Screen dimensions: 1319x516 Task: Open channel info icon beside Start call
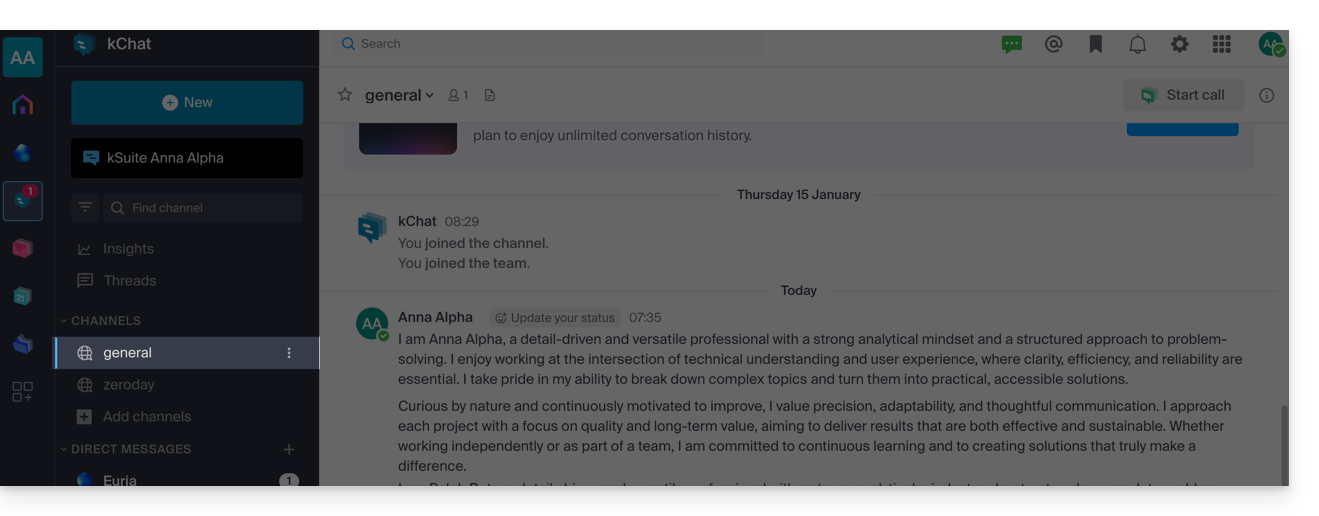pos(1266,95)
